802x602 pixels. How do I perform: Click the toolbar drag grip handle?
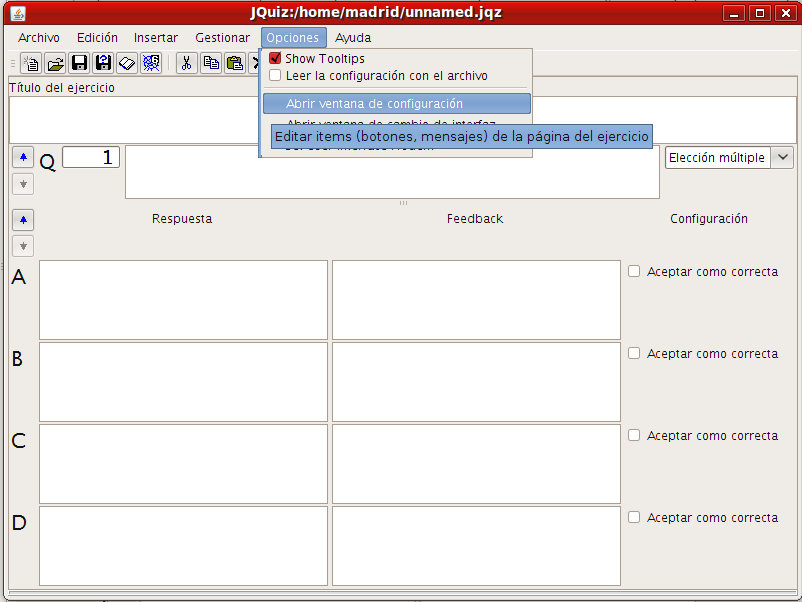[x=13, y=63]
